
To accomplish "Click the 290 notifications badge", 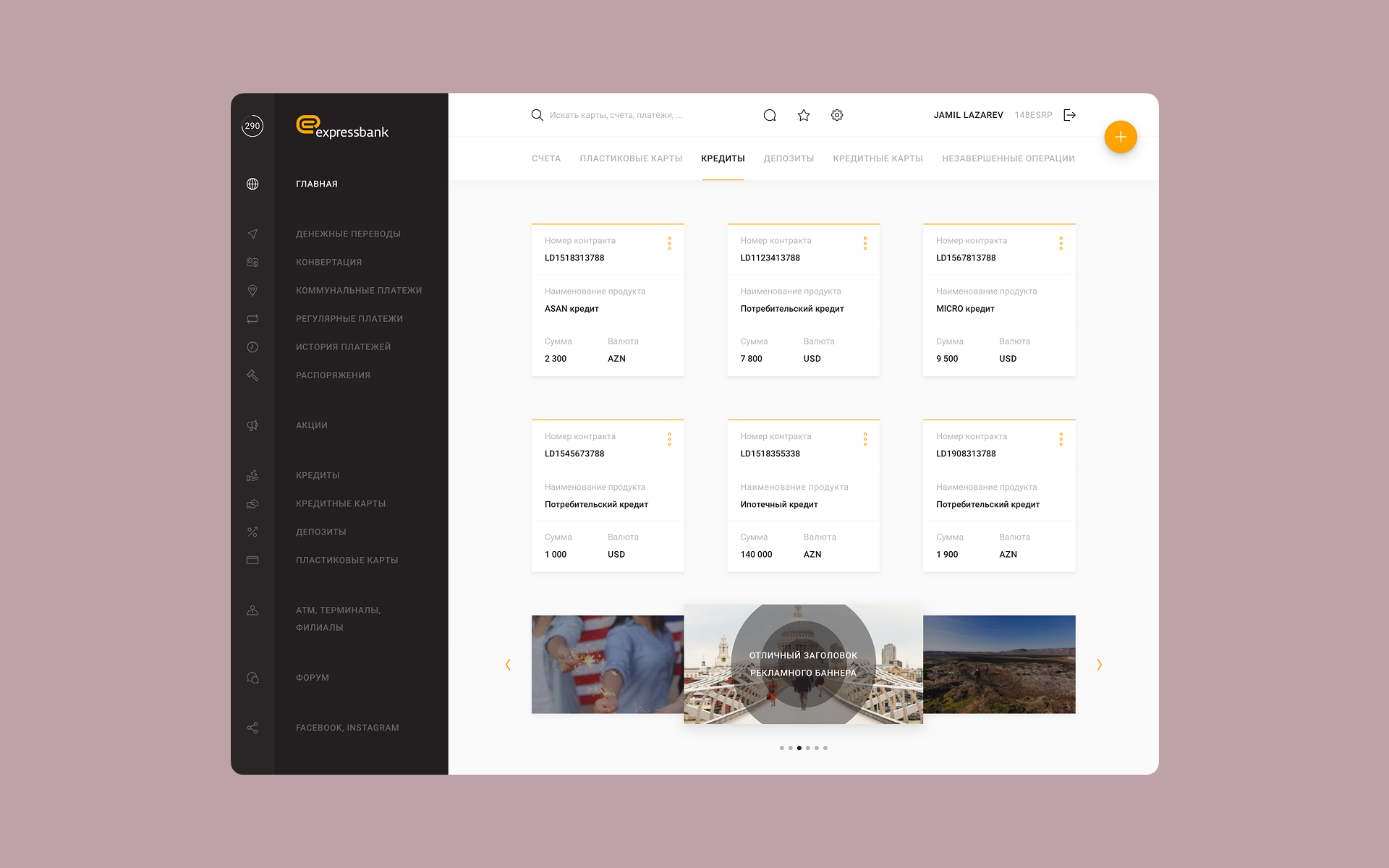I will click(252, 126).
